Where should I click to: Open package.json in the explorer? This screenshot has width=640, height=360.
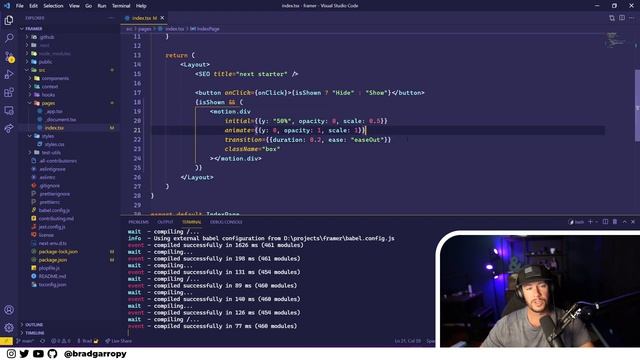pos(53,260)
